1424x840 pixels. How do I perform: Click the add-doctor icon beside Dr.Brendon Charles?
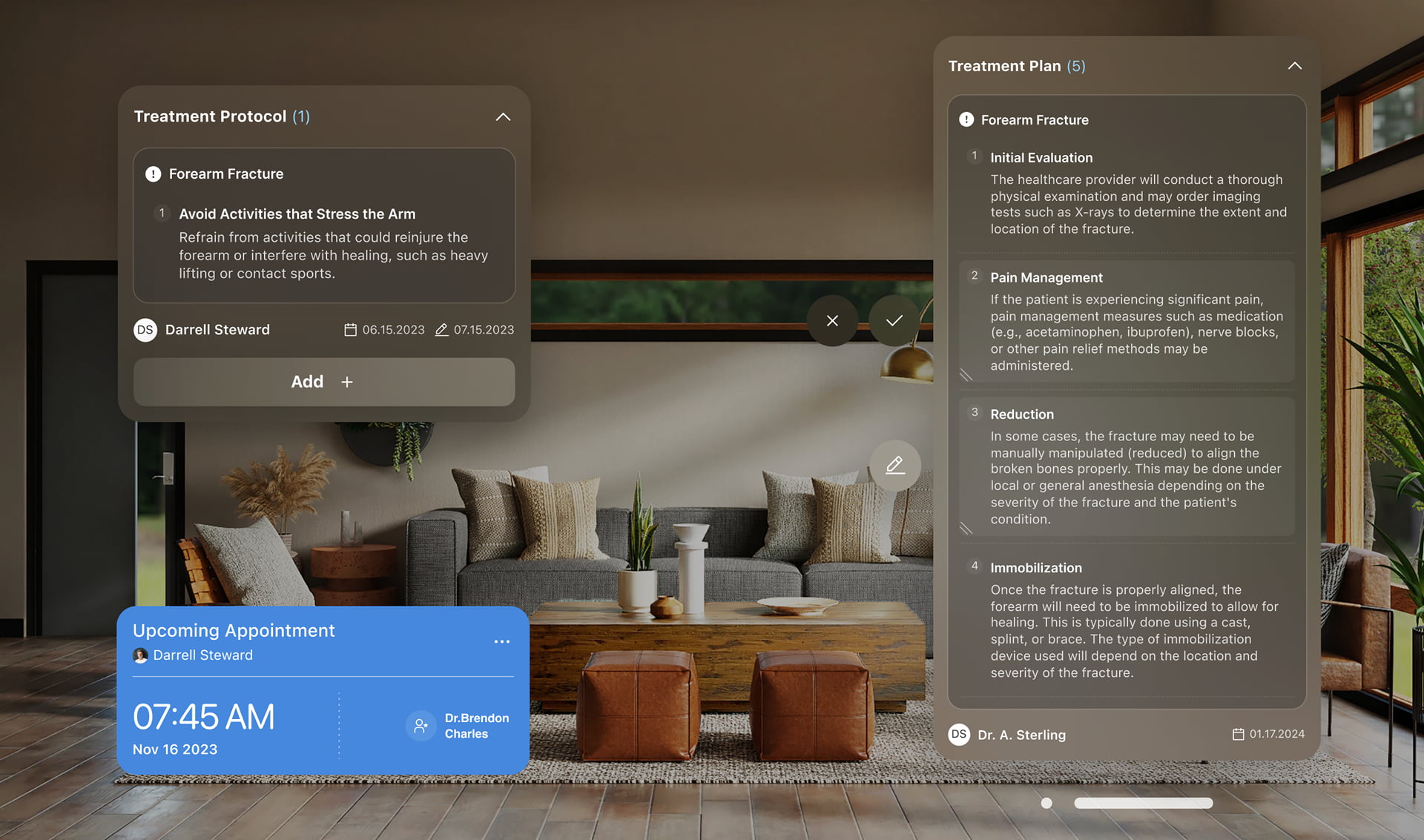421,725
